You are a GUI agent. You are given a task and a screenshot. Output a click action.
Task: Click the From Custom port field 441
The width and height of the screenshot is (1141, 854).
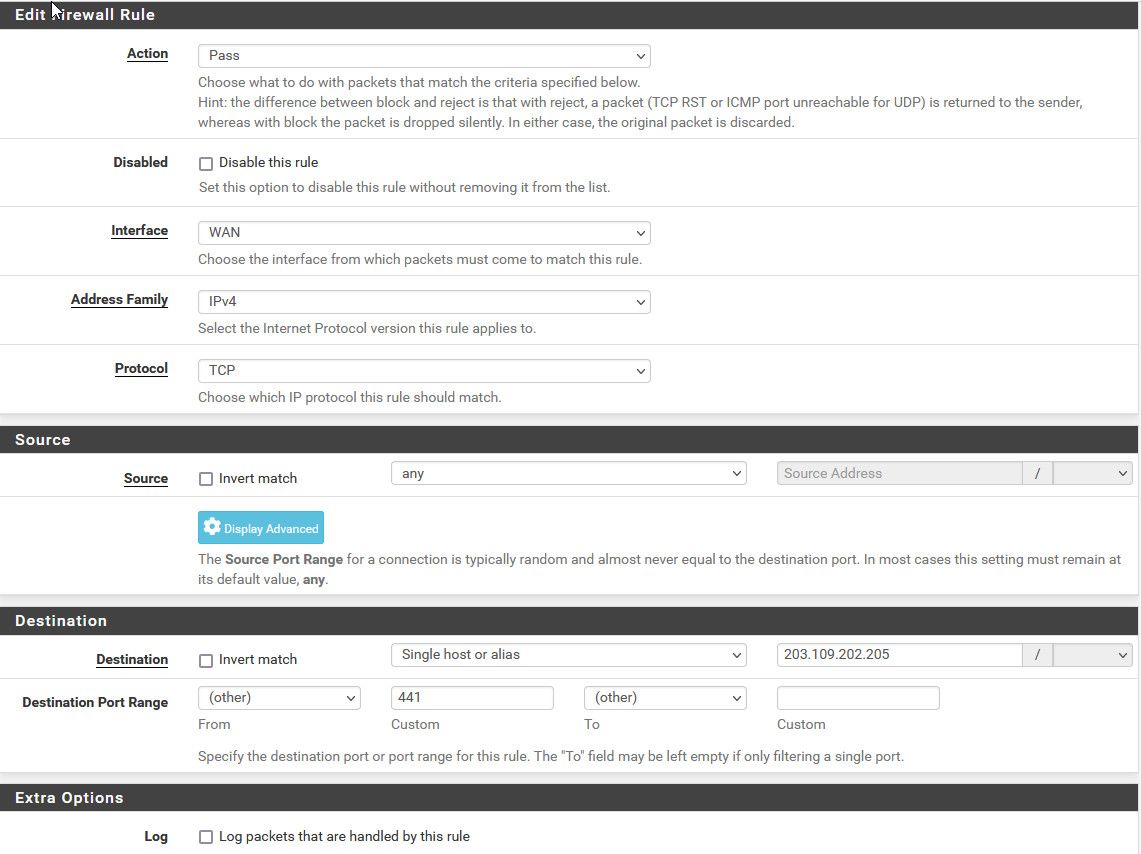pos(472,698)
